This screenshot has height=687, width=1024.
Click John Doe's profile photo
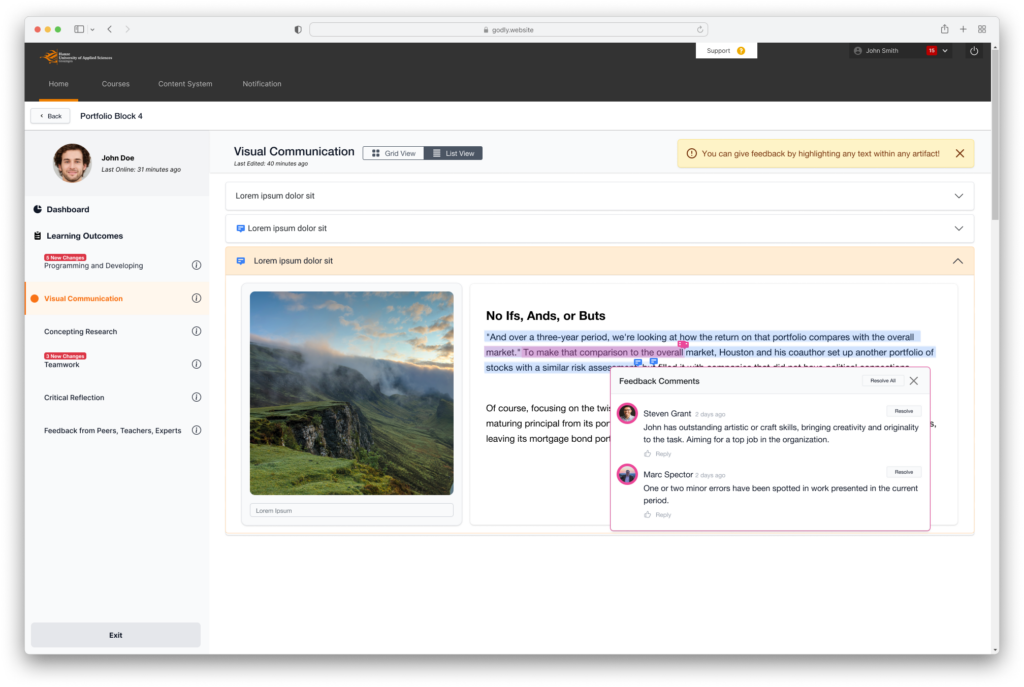coord(72,163)
